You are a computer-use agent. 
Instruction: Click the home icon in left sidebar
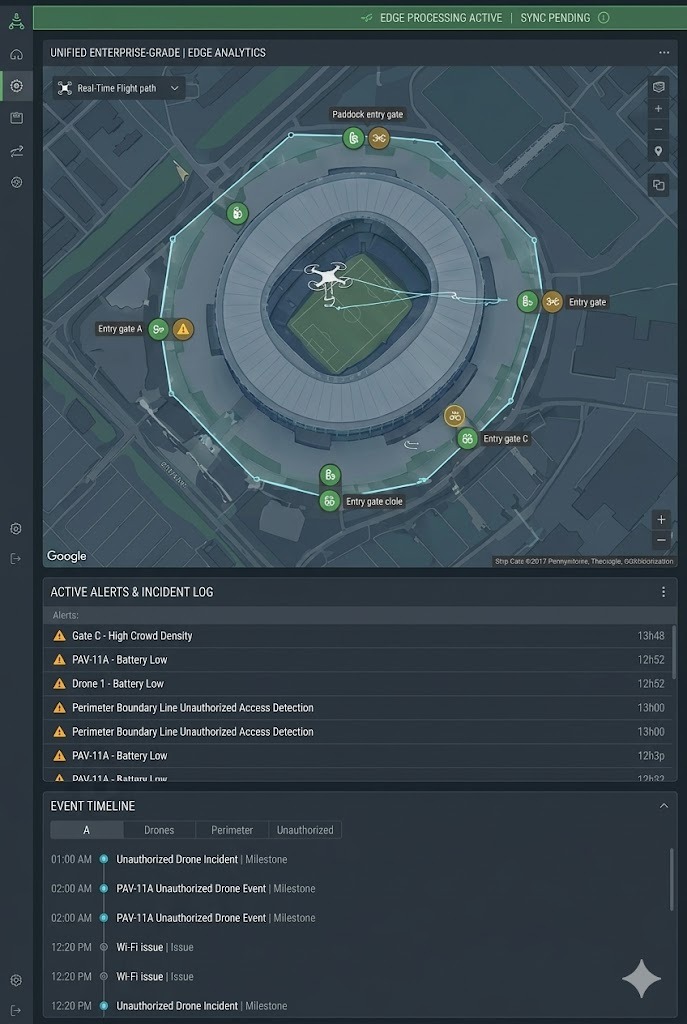point(16,54)
